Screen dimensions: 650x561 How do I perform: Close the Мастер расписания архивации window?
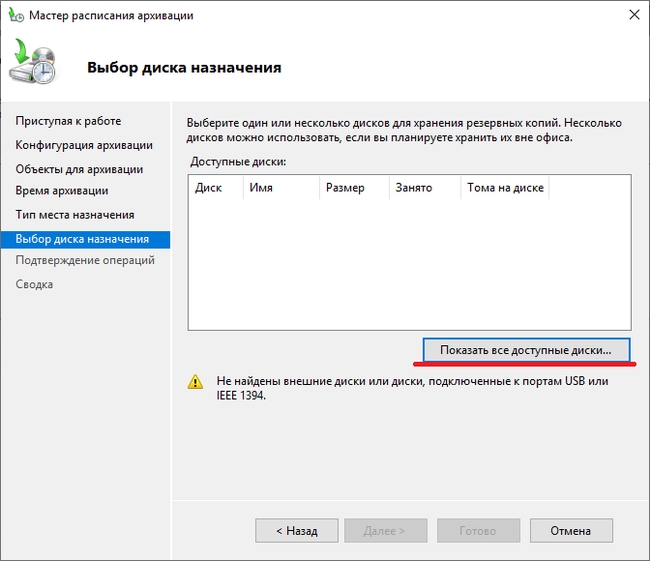[632, 16]
